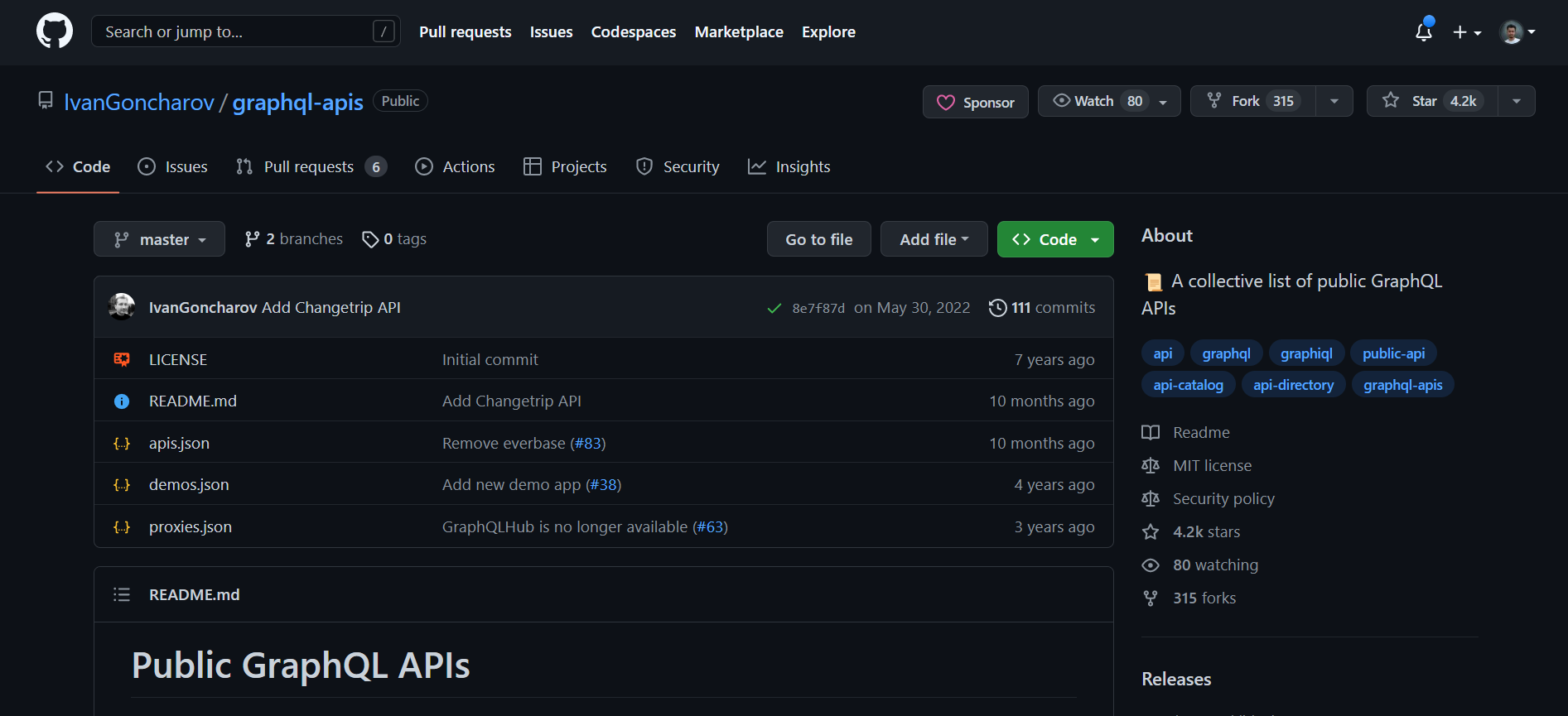Open the green Code dropdown button
The width and height of the screenshot is (1568, 716).
click(1055, 239)
